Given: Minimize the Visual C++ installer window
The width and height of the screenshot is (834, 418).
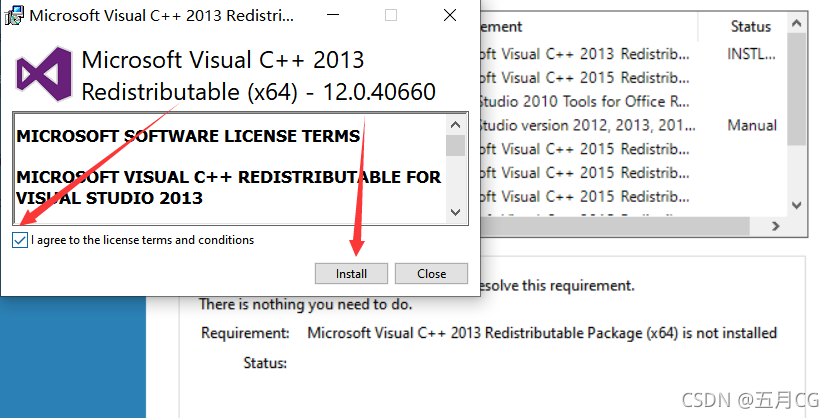Looking at the screenshot, I should [333, 15].
